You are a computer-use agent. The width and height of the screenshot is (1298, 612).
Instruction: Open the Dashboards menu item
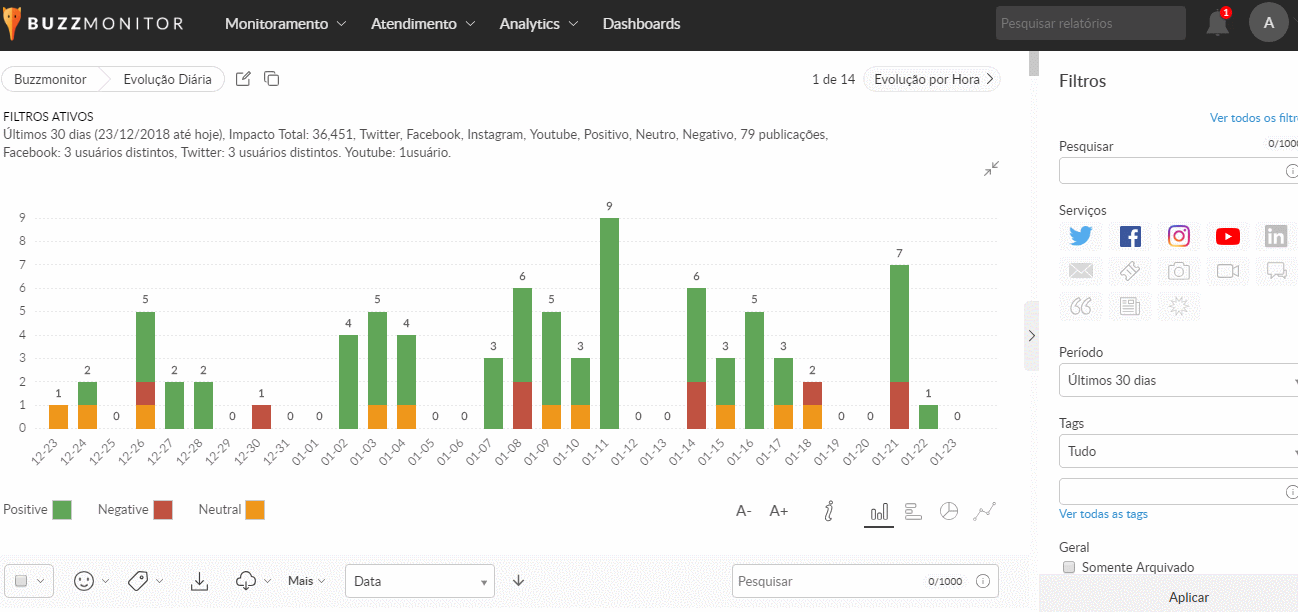click(x=641, y=24)
